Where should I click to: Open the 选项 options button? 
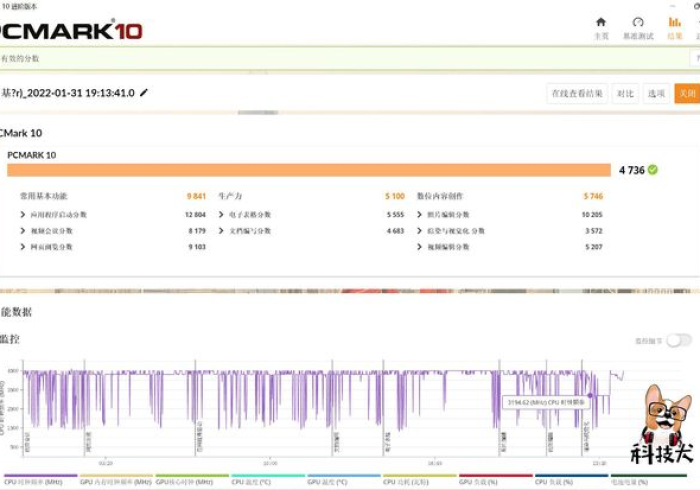pos(656,93)
